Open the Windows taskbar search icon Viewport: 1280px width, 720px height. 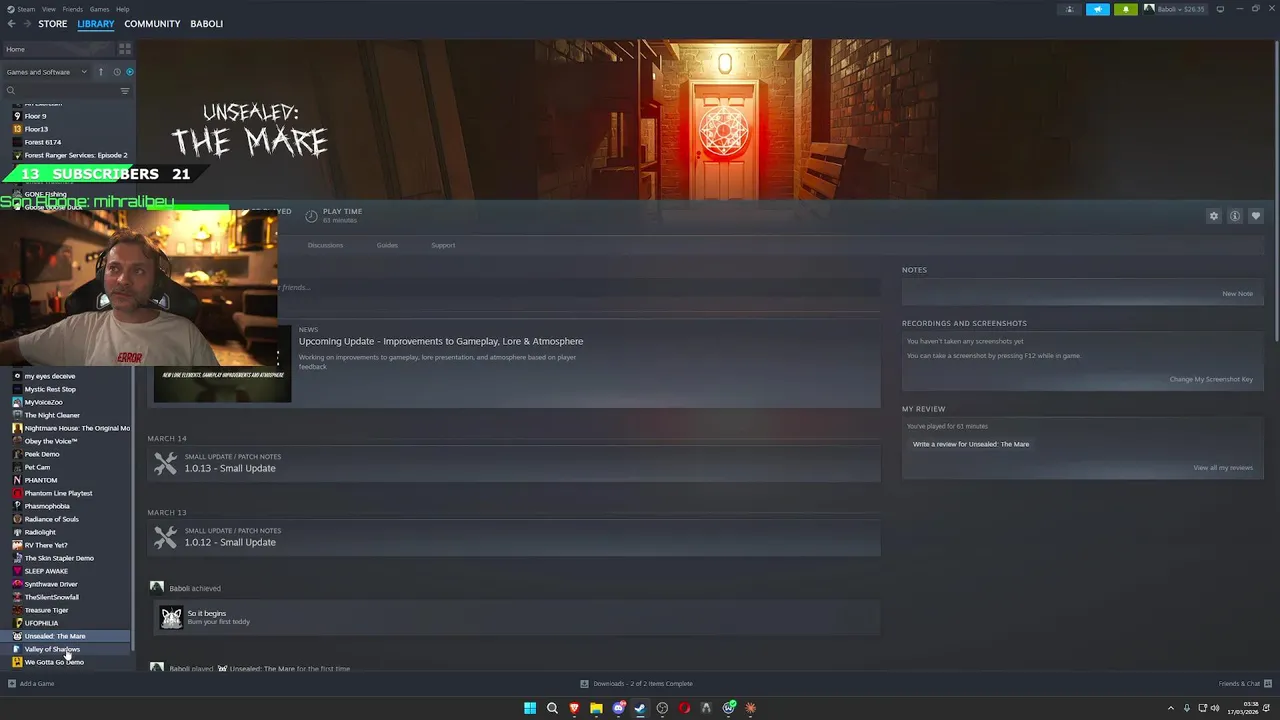point(552,708)
